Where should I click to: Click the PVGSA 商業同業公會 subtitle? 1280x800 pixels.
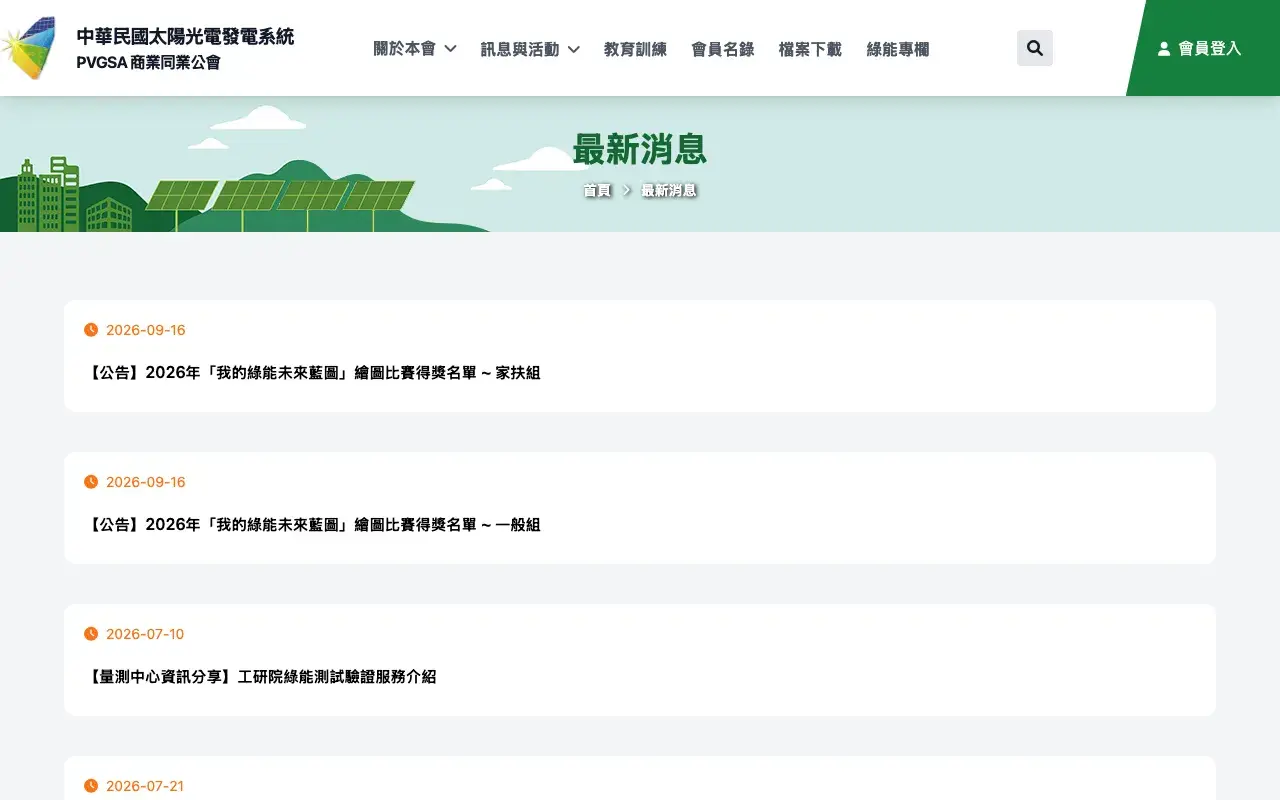(x=148, y=63)
